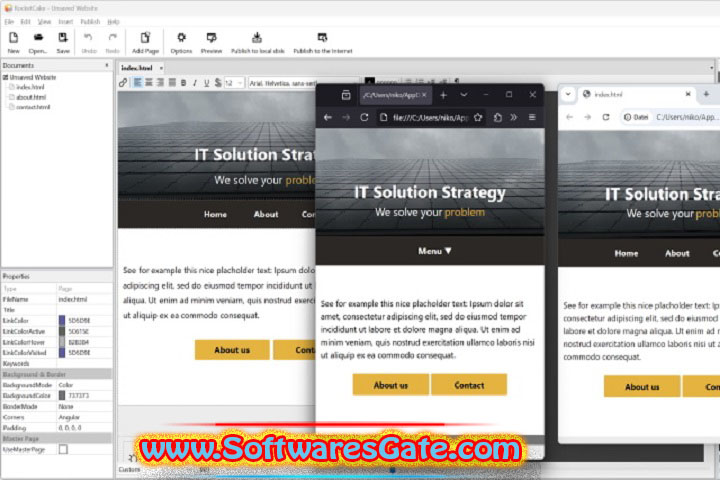Click the Preview toolbar icon

click(211, 38)
